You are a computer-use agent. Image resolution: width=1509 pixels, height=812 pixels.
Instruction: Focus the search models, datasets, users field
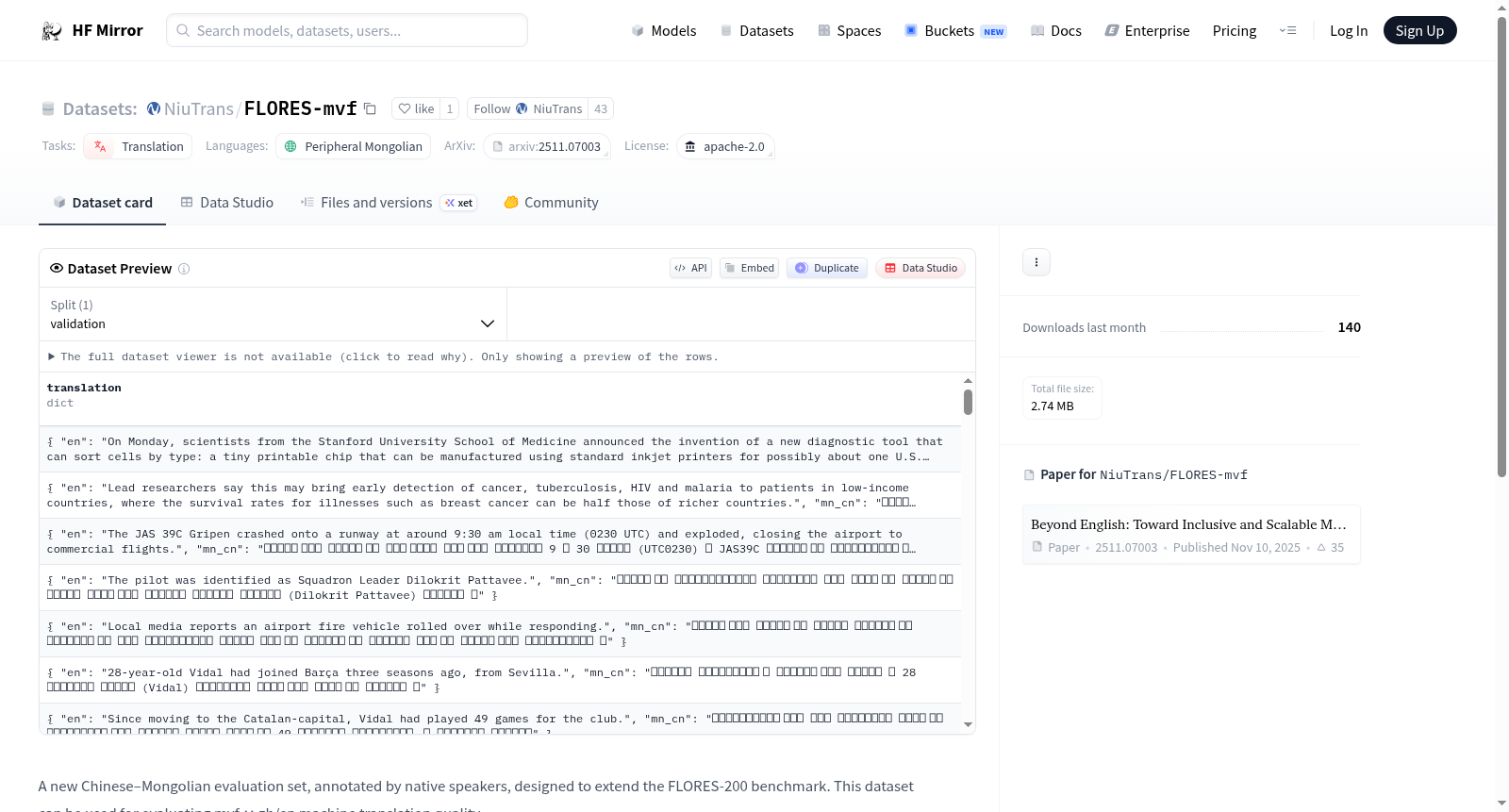pos(347,30)
